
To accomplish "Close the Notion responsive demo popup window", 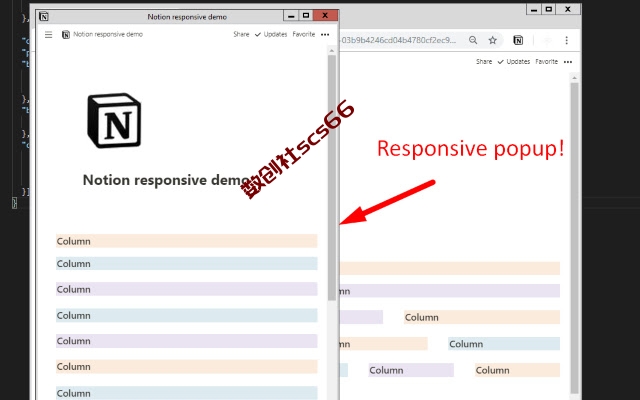I will [325, 16].
